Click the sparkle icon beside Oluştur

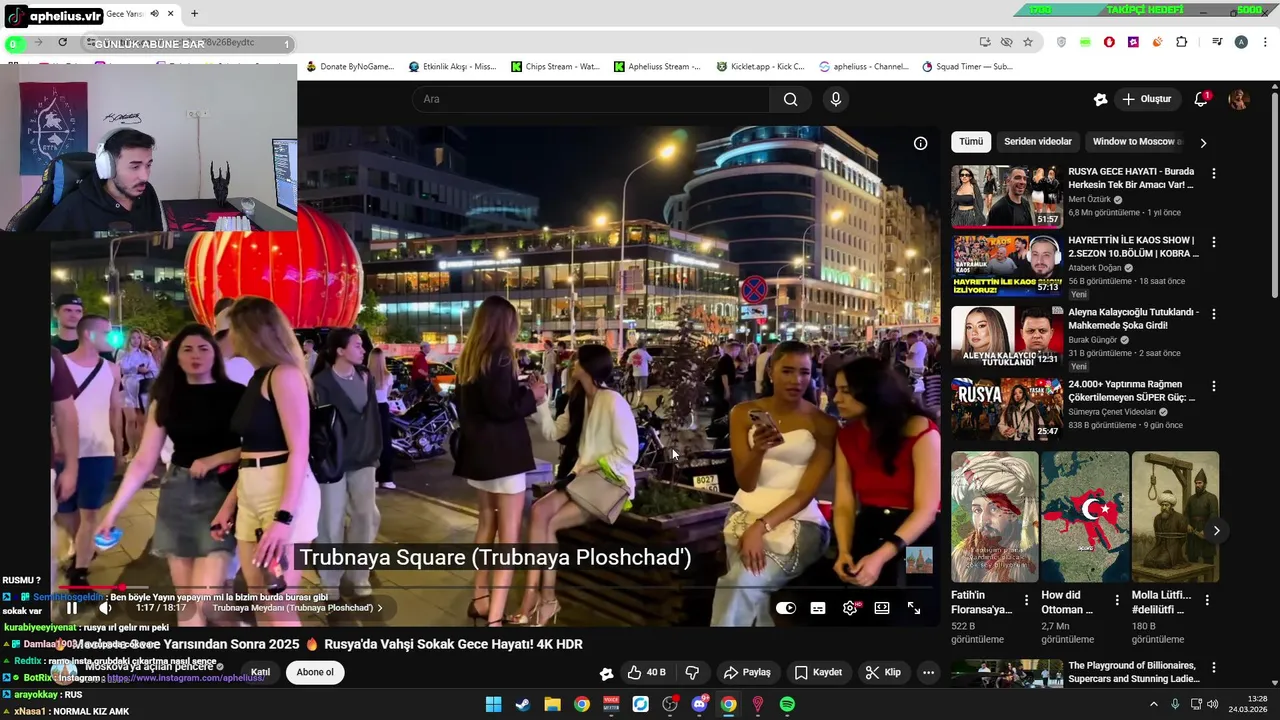click(x=1100, y=99)
